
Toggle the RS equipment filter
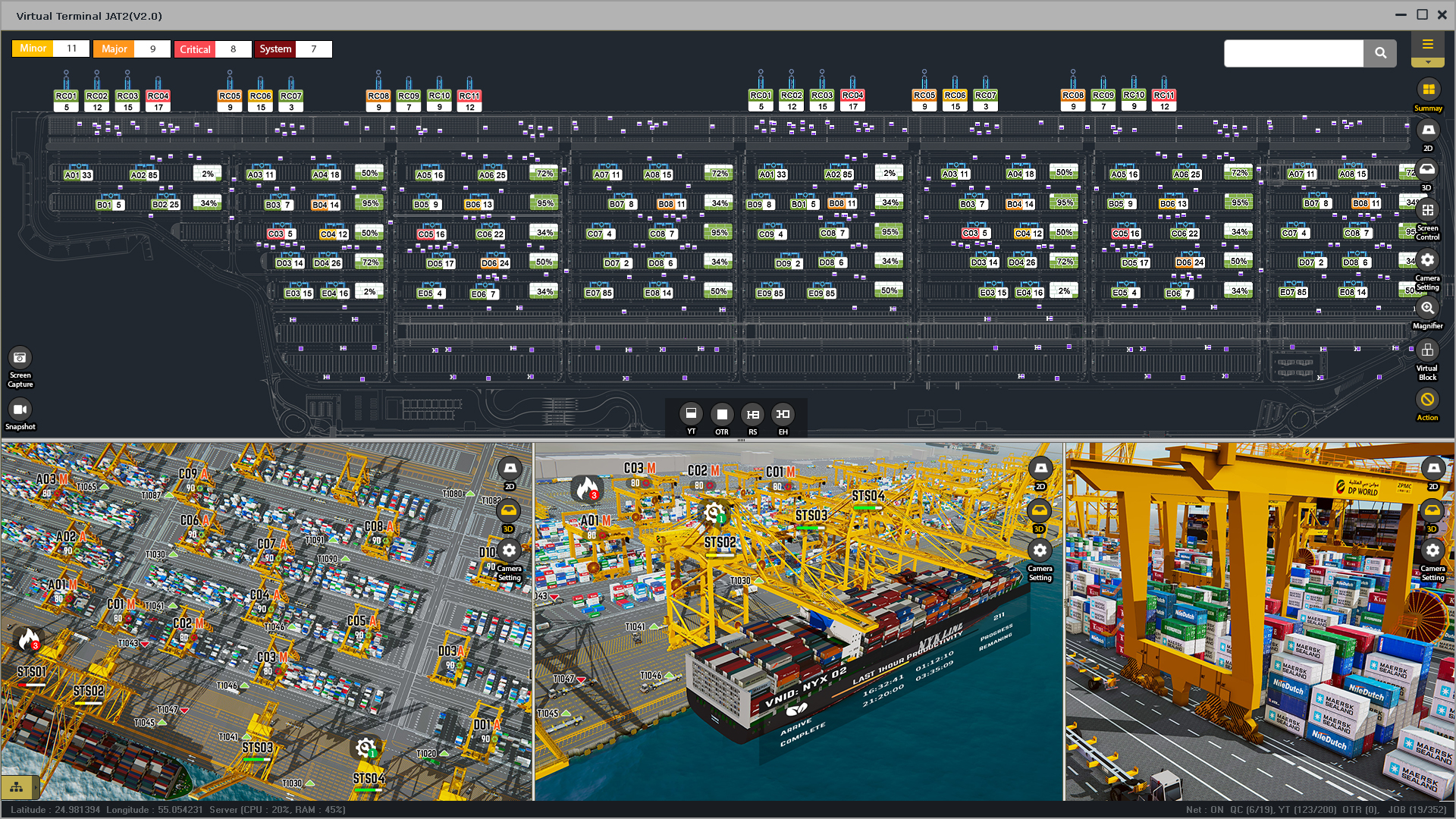[752, 414]
